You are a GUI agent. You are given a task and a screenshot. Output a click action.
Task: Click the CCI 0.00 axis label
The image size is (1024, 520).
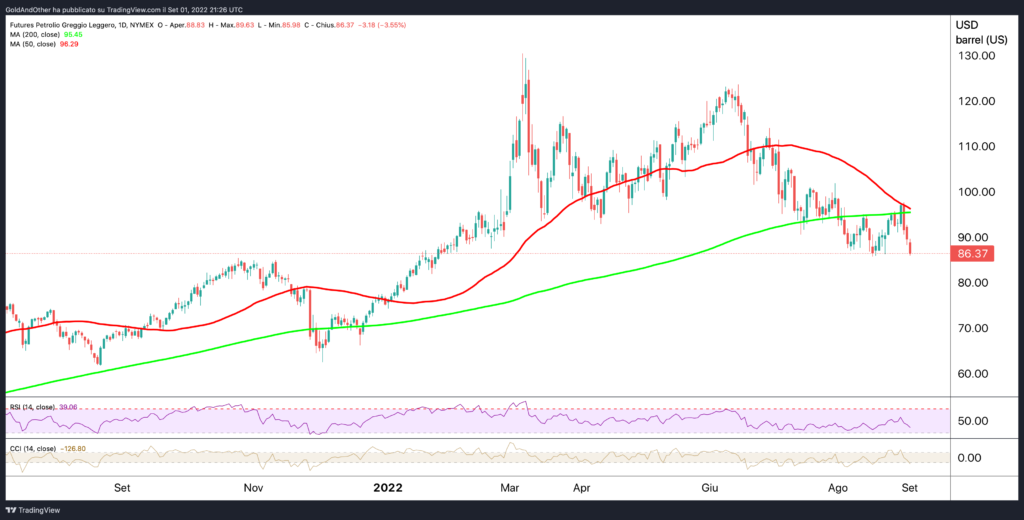tap(969, 458)
